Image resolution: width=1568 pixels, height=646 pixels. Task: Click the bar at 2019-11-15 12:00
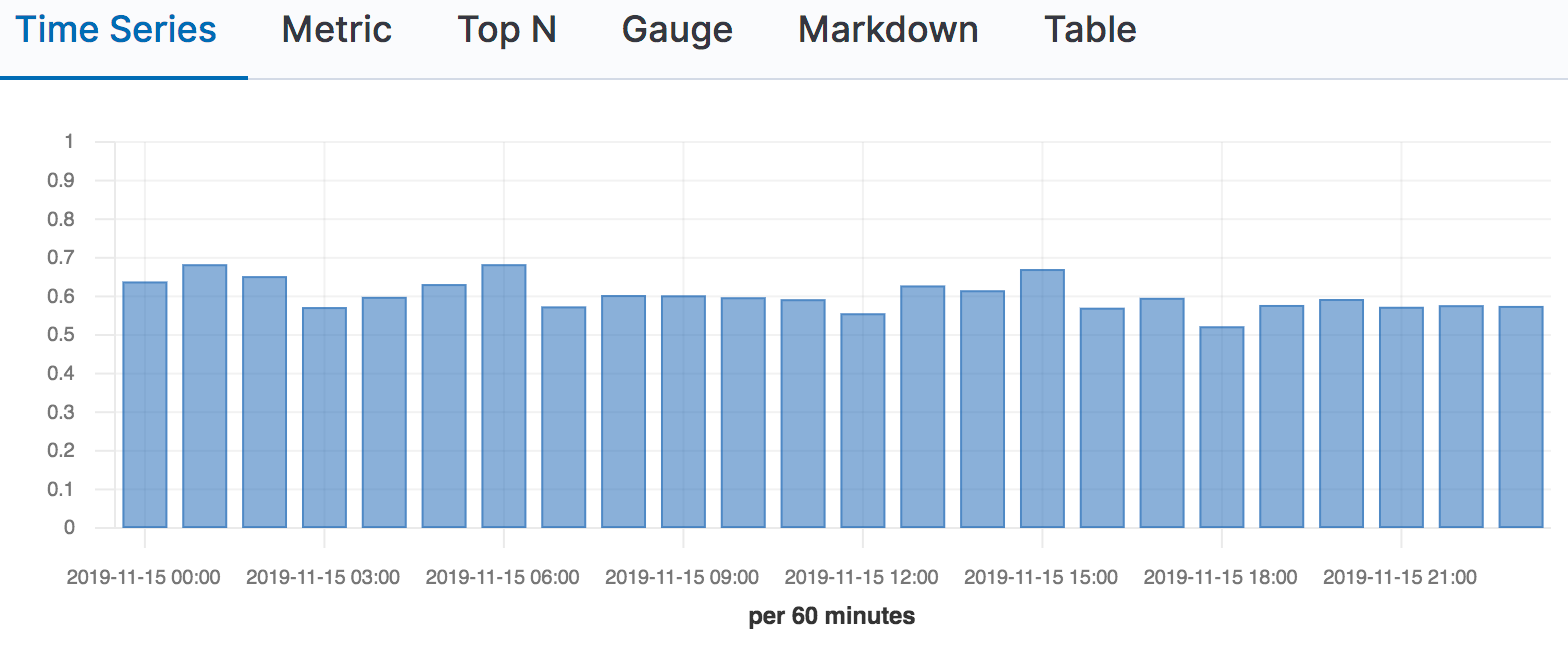[x=863, y=421]
